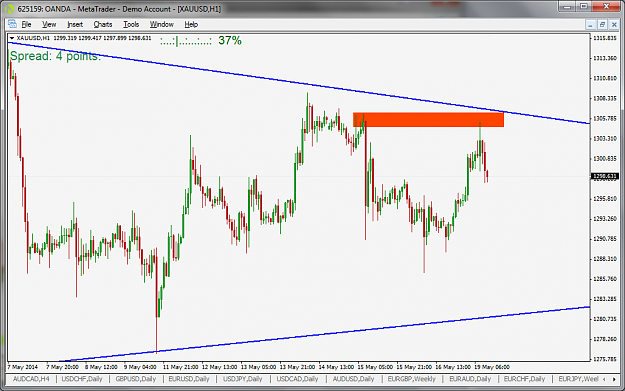Switch to the EURCHF,Daily chart tab

click(524, 379)
